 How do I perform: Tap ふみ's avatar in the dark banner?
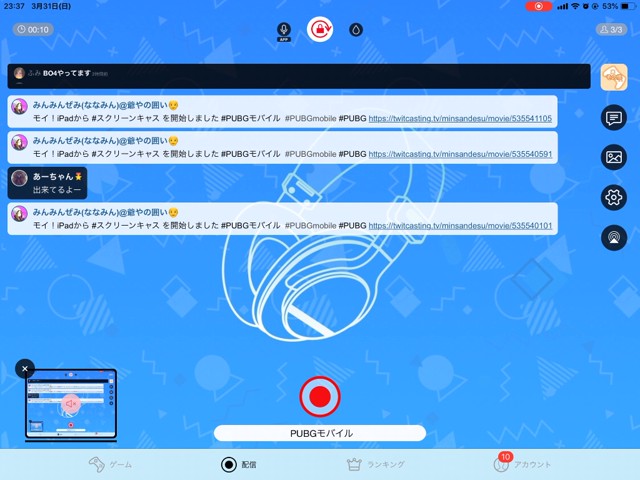click(x=19, y=73)
